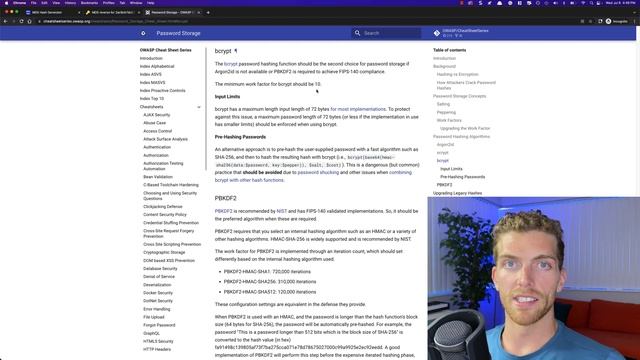
Task: Click the OWASP logo in the blue header
Action: [143, 33]
